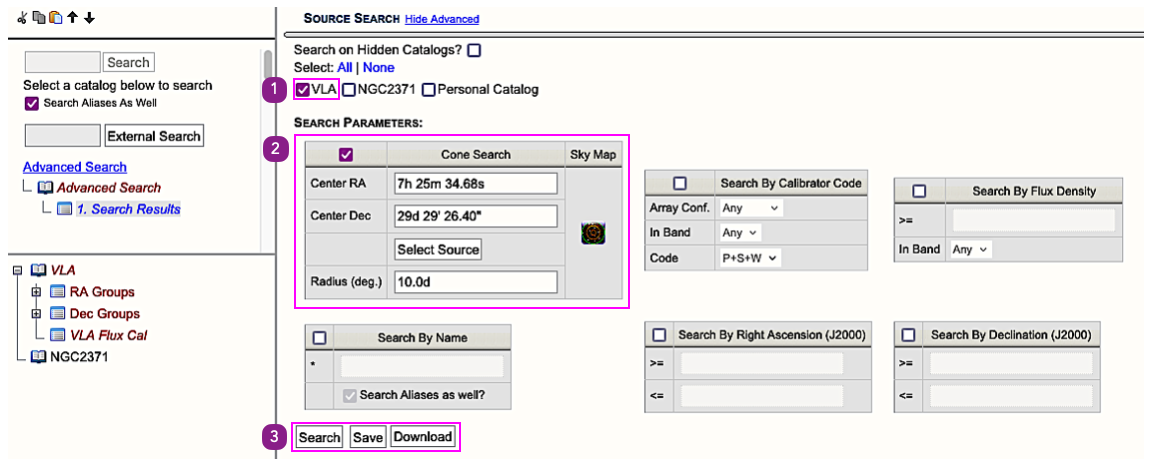Click the Hide Advanced link
The width and height of the screenshot is (1152, 463).
coord(442,19)
